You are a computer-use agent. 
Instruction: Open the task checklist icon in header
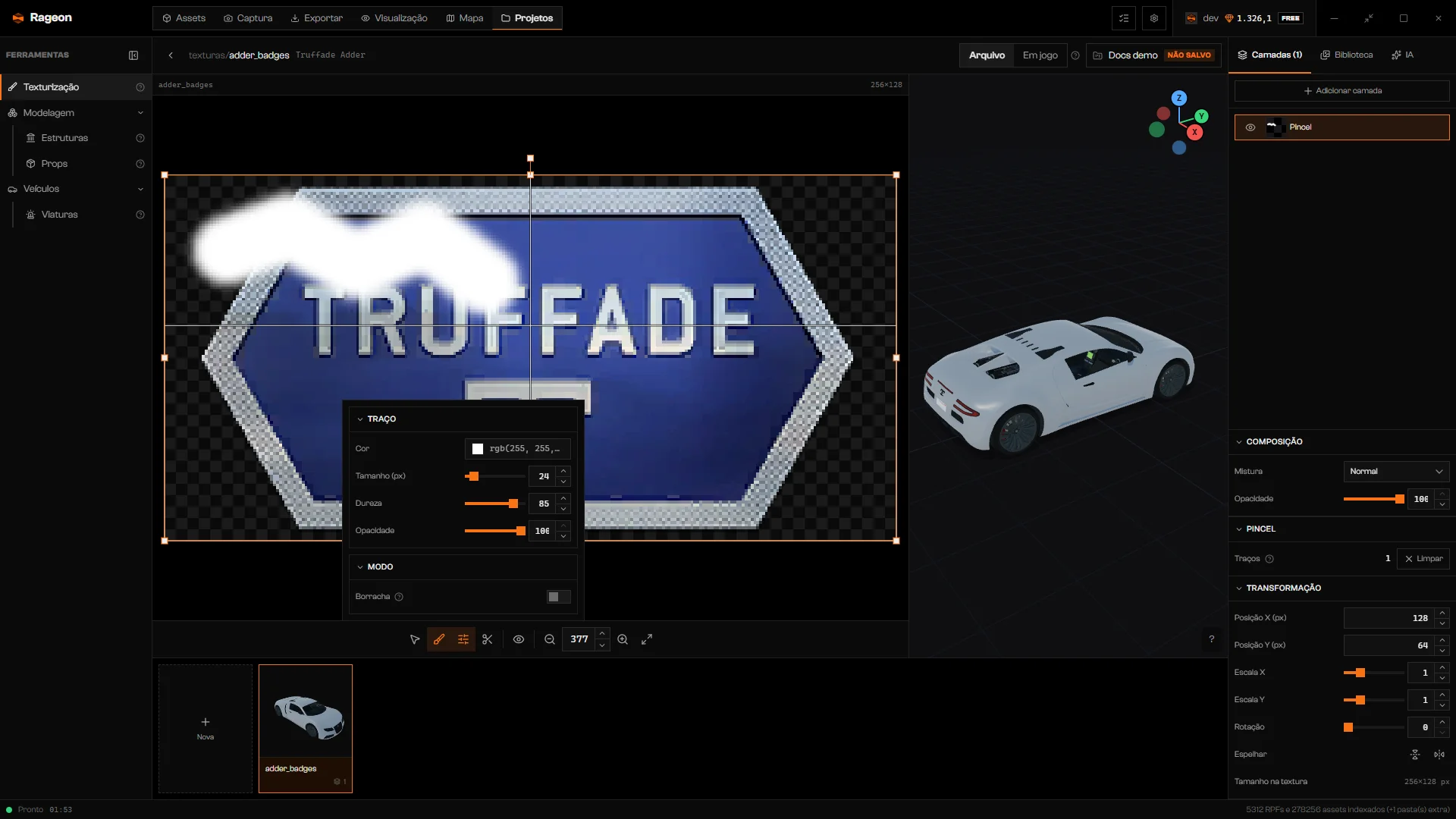1124,18
